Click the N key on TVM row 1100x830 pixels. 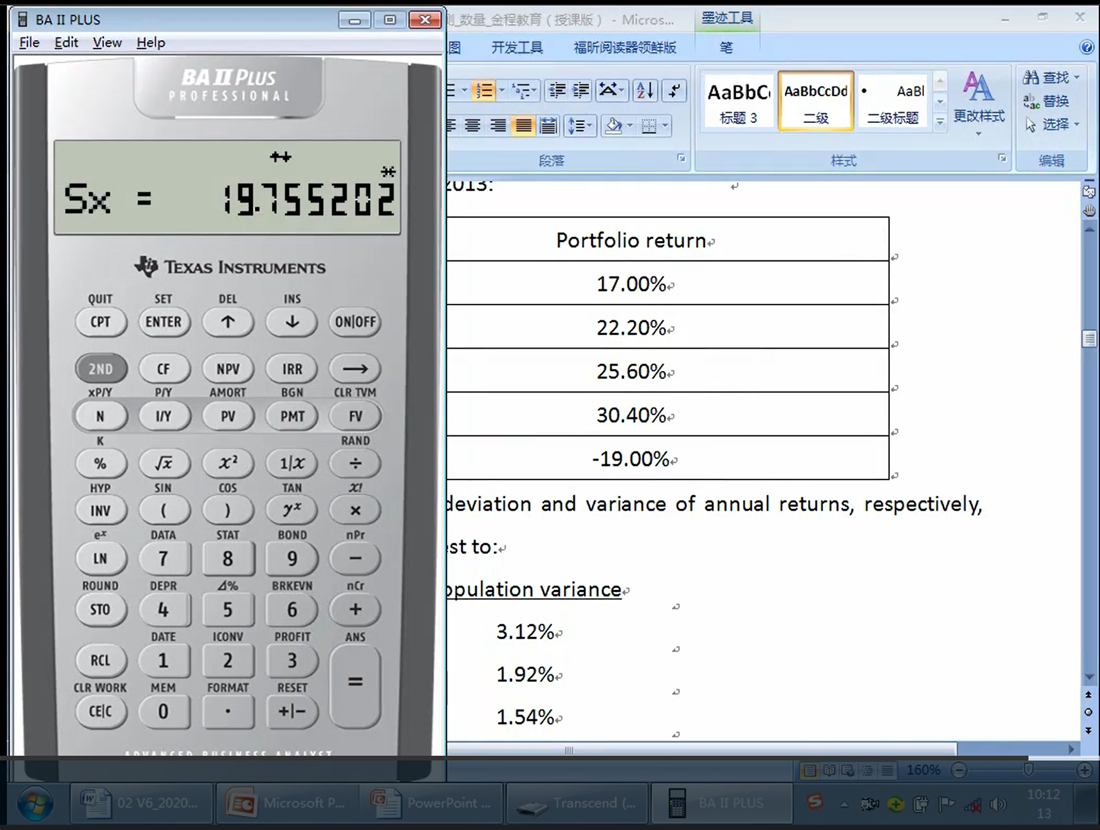pyautogui.click(x=100, y=416)
